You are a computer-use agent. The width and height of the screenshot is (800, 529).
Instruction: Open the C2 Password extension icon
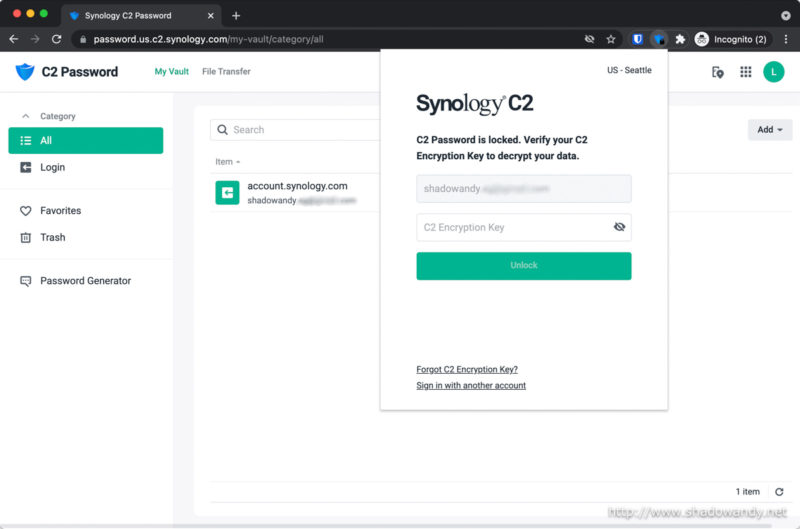(659, 39)
